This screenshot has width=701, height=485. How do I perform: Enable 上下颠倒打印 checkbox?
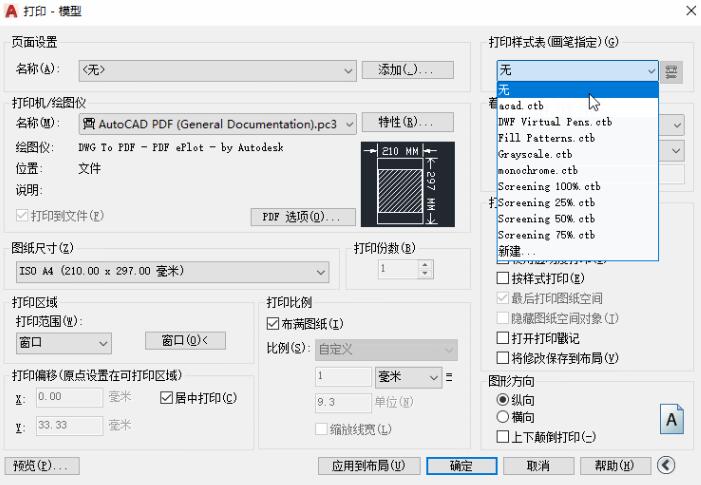point(503,436)
